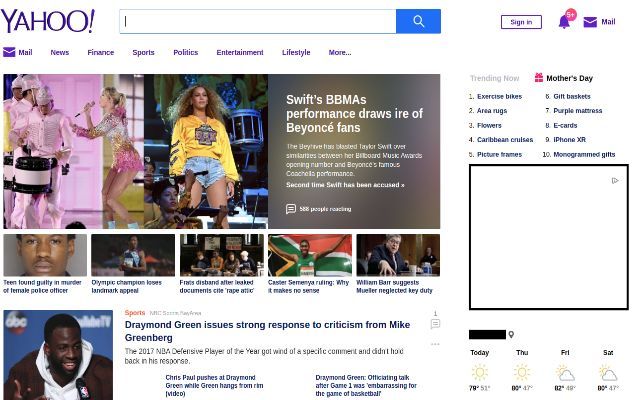Click Friday's partly cloudy weather icon
Image resolution: width=635 pixels, height=400 pixels.
pos(565,372)
